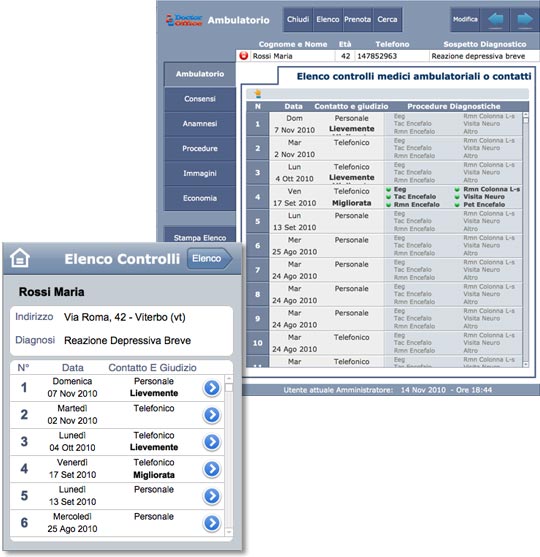The height and width of the screenshot is (557, 540).
Task: Click the Cerca toolbar button
Action: [x=387, y=20]
